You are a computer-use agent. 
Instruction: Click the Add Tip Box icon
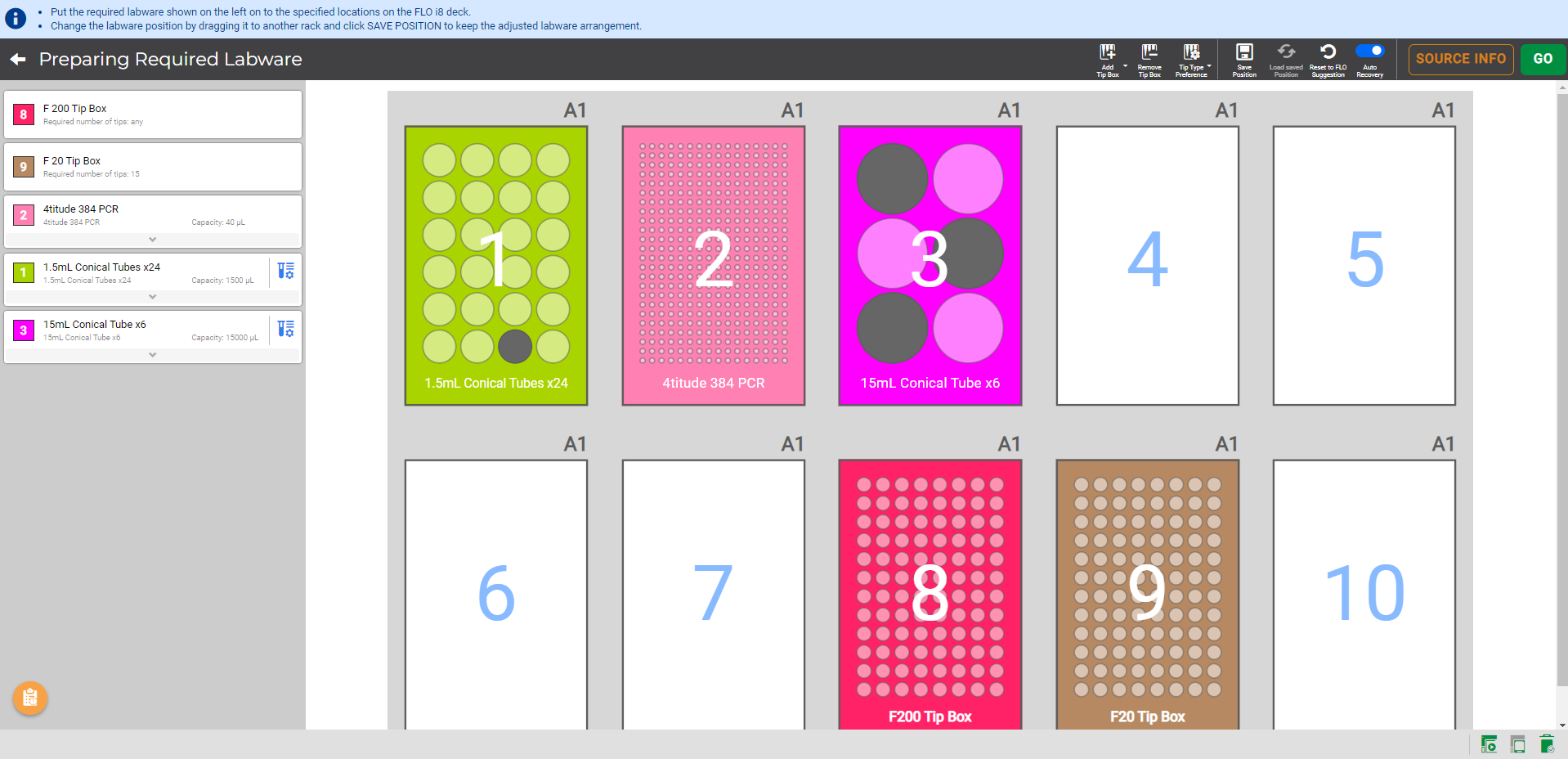pos(1107,52)
